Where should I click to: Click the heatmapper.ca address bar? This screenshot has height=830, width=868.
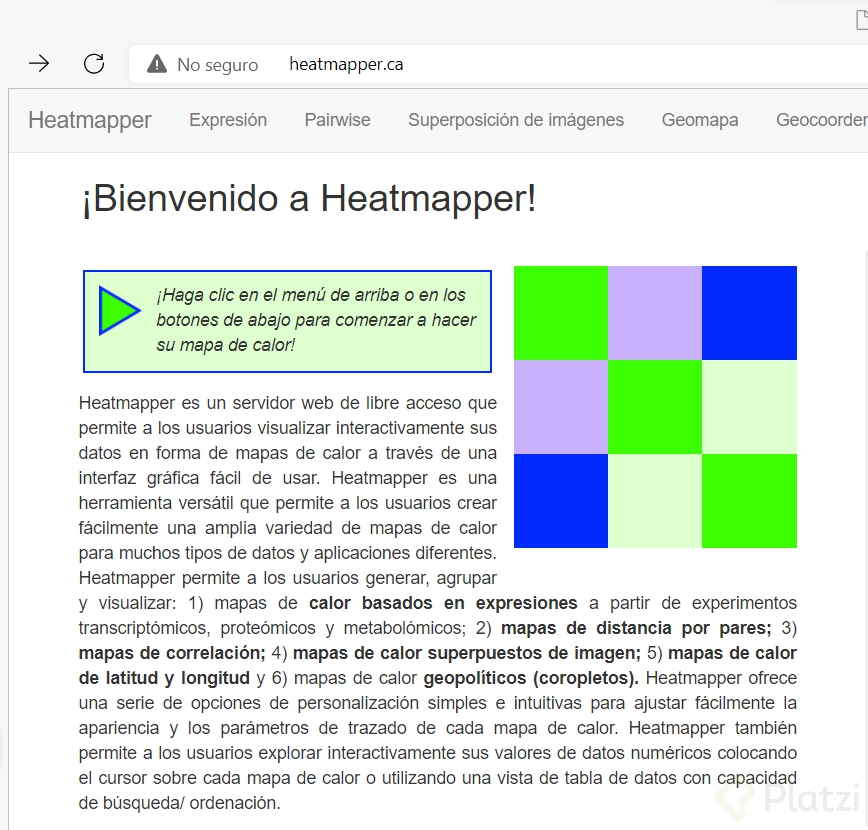click(498, 64)
